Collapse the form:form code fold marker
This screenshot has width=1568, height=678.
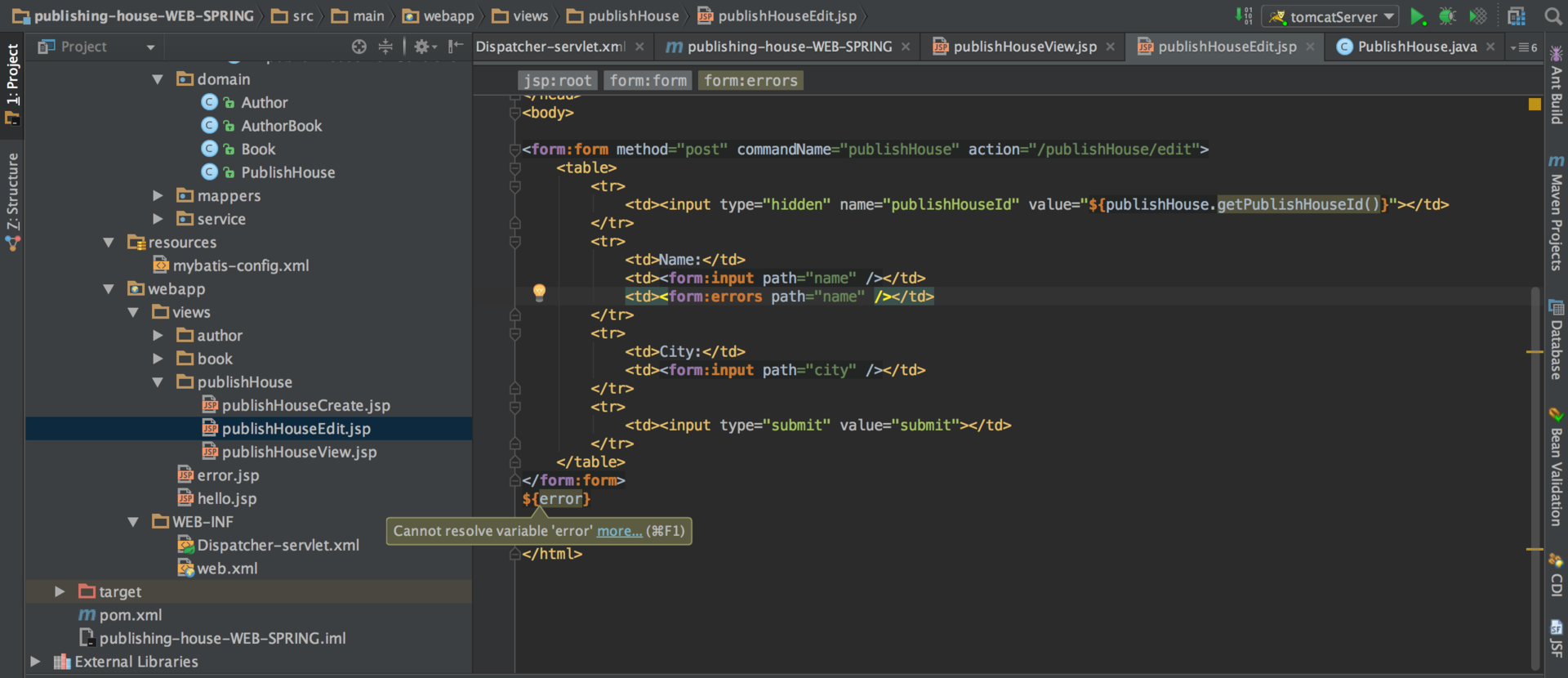coord(515,149)
